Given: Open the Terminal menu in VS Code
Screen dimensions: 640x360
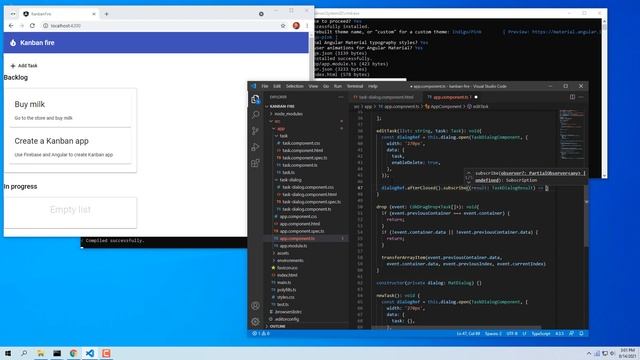Looking at the screenshot, I should [x=355, y=86].
